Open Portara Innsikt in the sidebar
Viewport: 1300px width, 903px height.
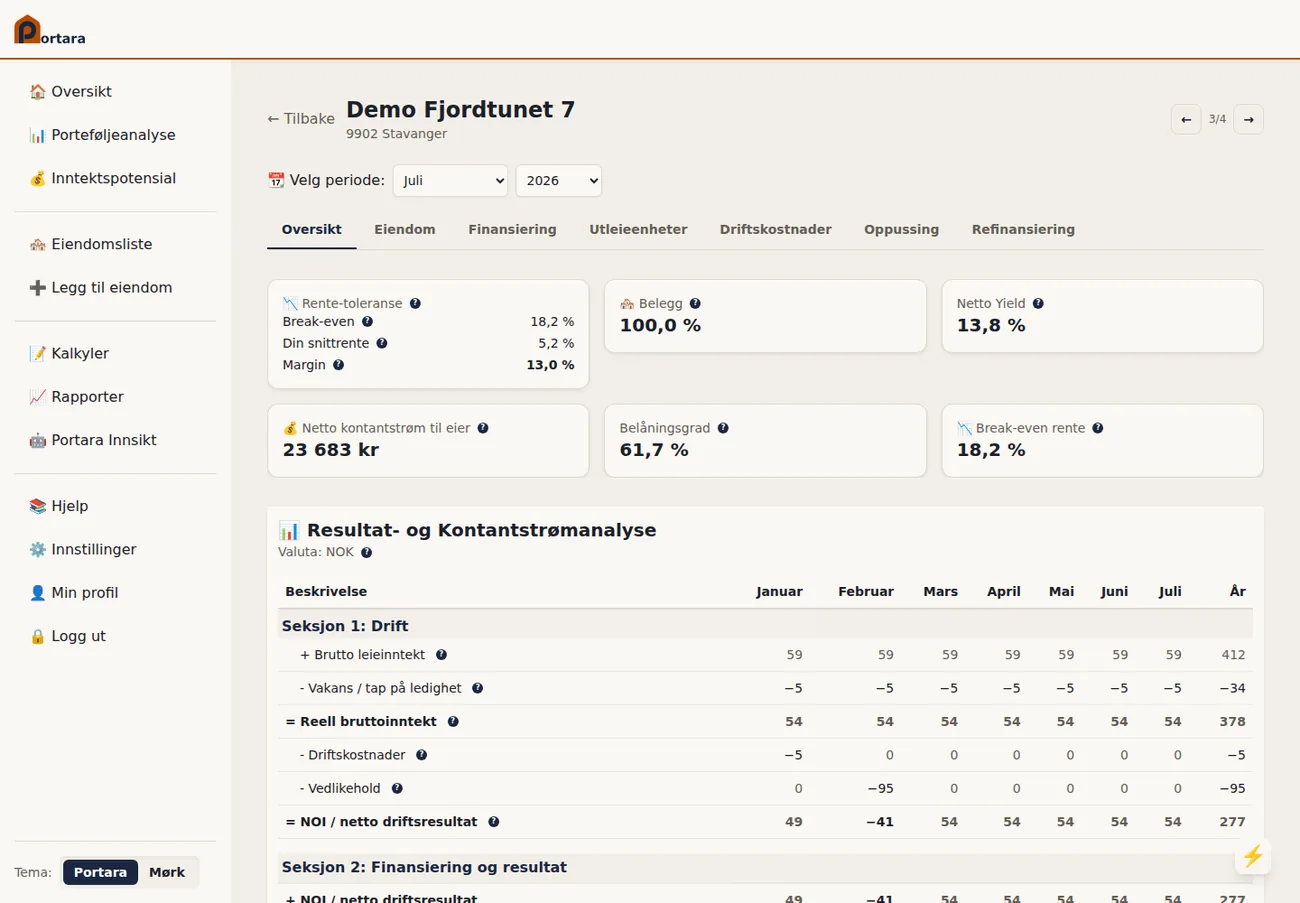tap(115, 440)
